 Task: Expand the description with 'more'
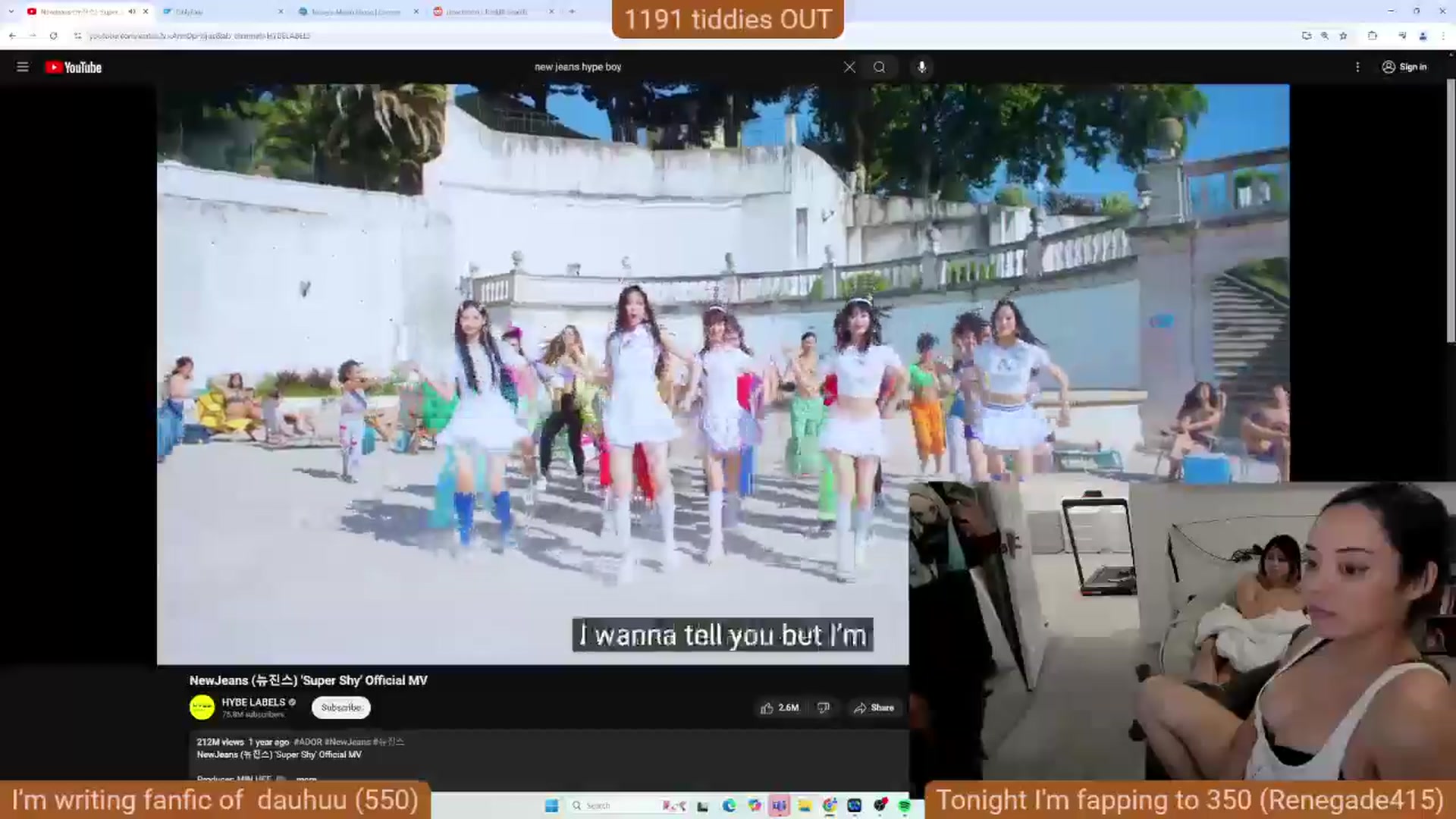(306, 778)
